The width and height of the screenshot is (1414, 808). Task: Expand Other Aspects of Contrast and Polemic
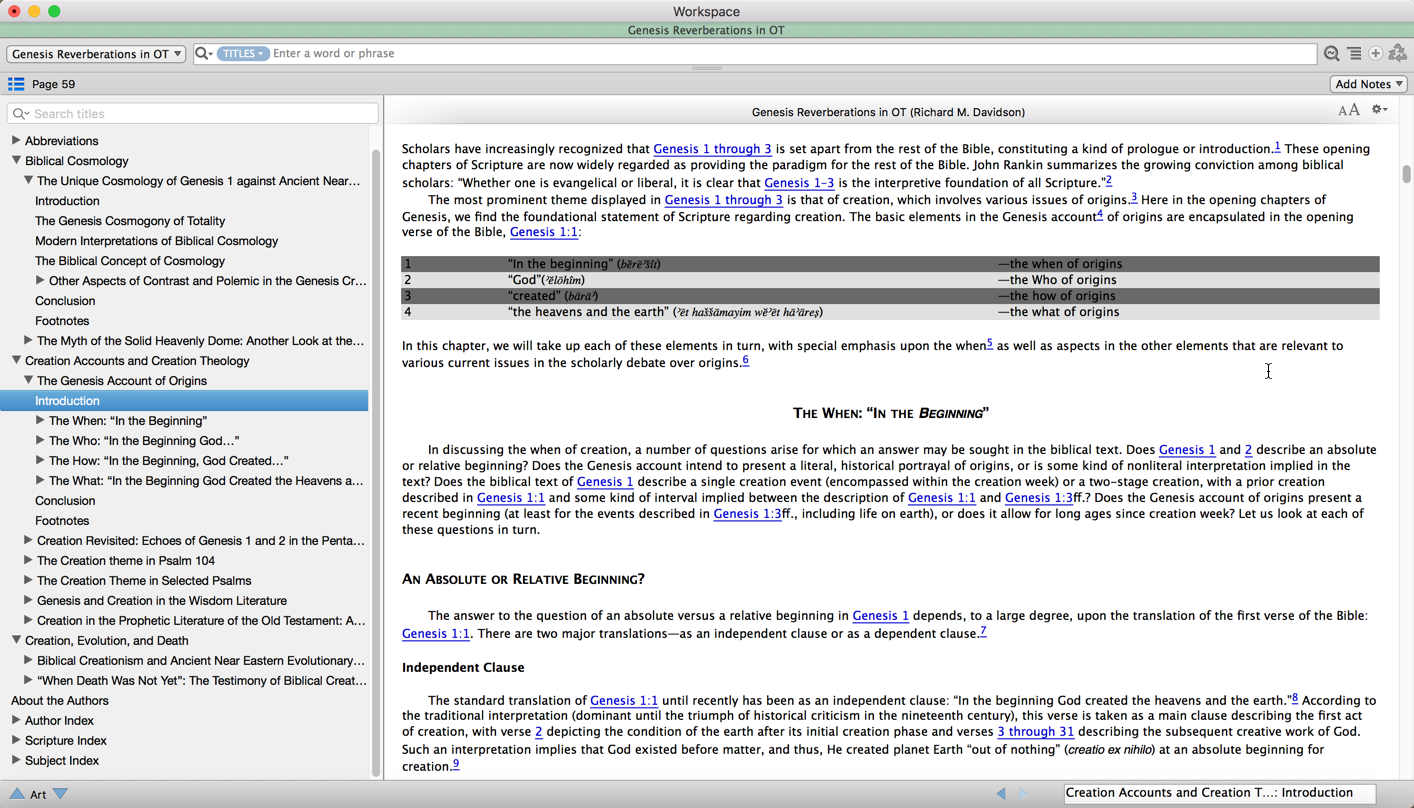[40, 281]
